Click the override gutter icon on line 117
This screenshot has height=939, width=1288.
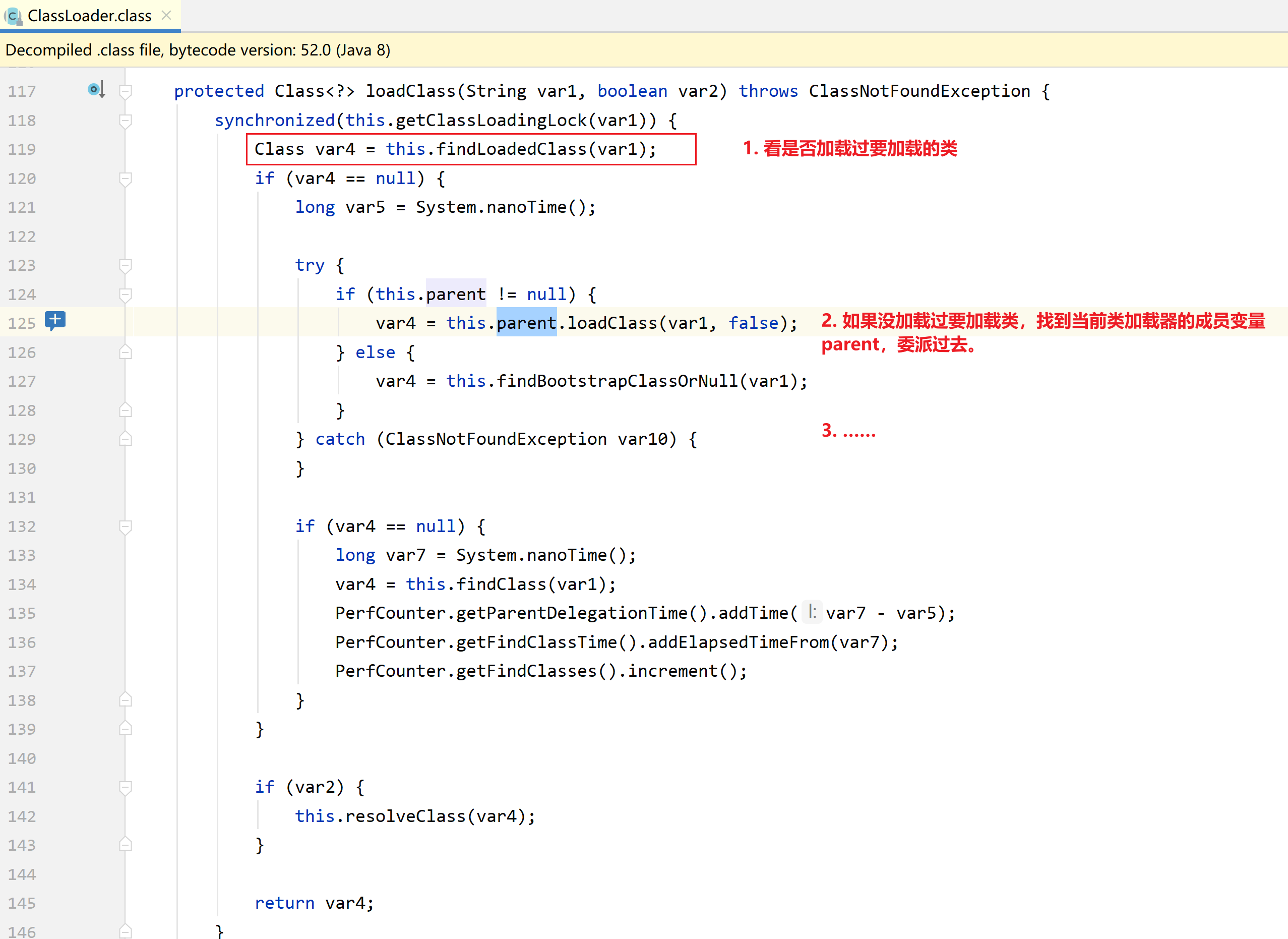[x=96, y=90]
